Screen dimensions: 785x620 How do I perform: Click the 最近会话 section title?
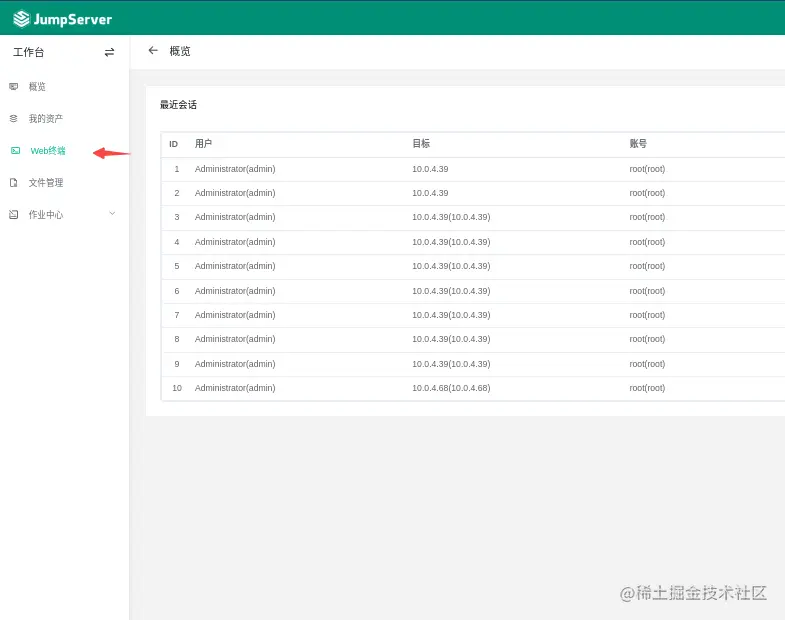[x=178, y=105]
